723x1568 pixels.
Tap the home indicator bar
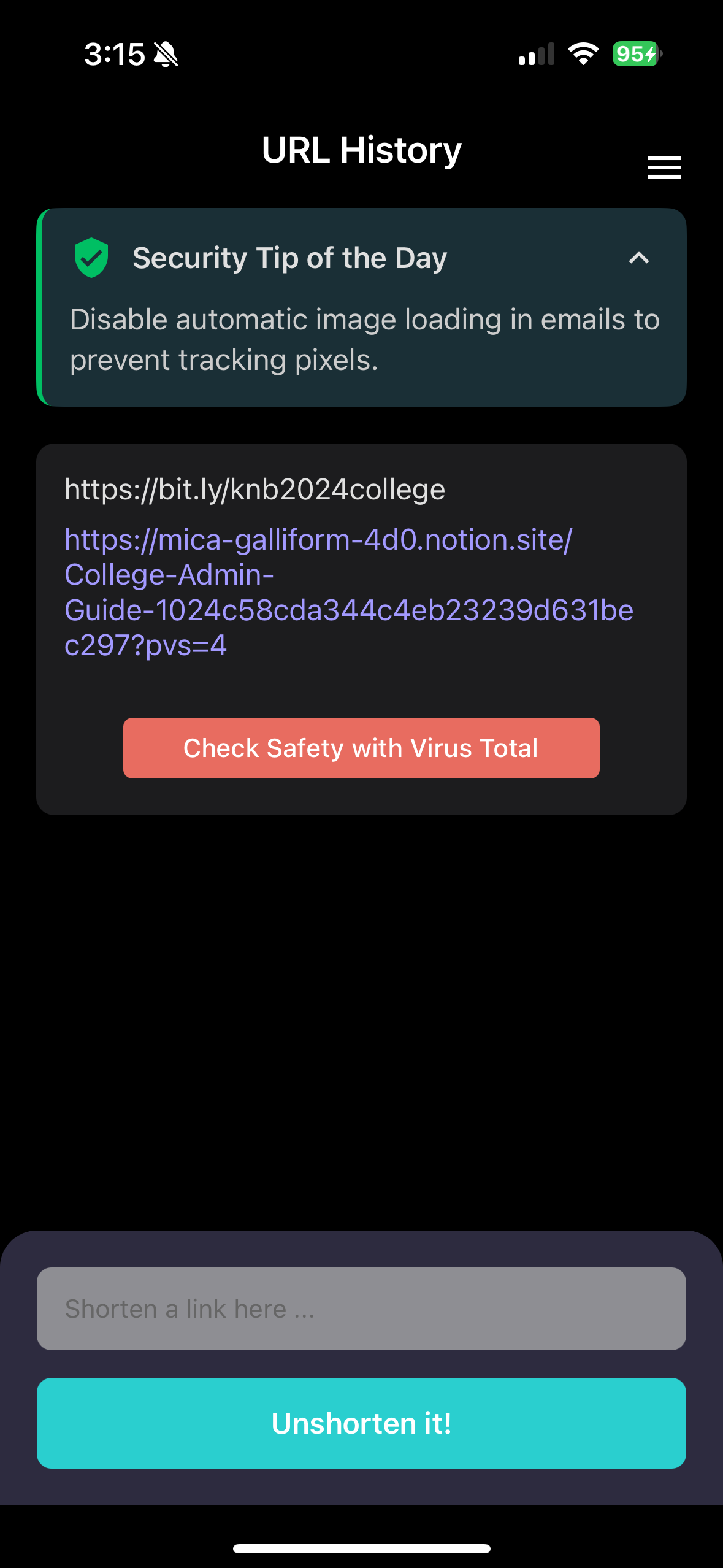tap(361, 1548)
